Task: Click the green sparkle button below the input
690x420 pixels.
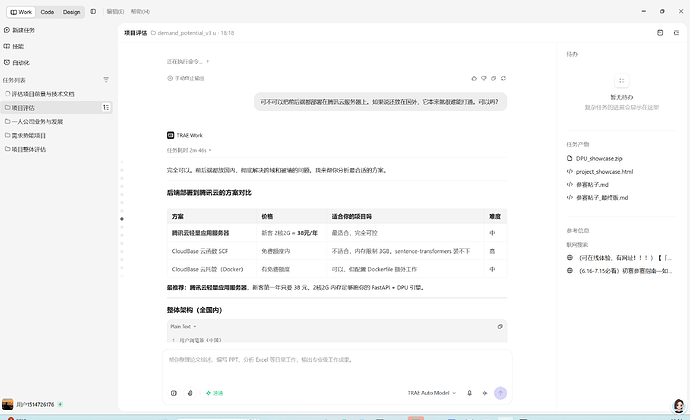Action: point(214,393)
